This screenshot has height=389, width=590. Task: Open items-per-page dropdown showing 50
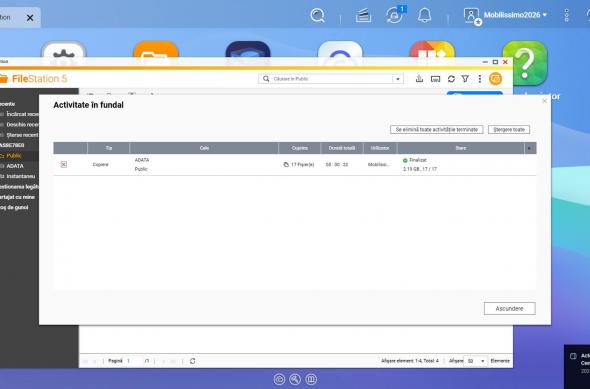coord(476,361)
